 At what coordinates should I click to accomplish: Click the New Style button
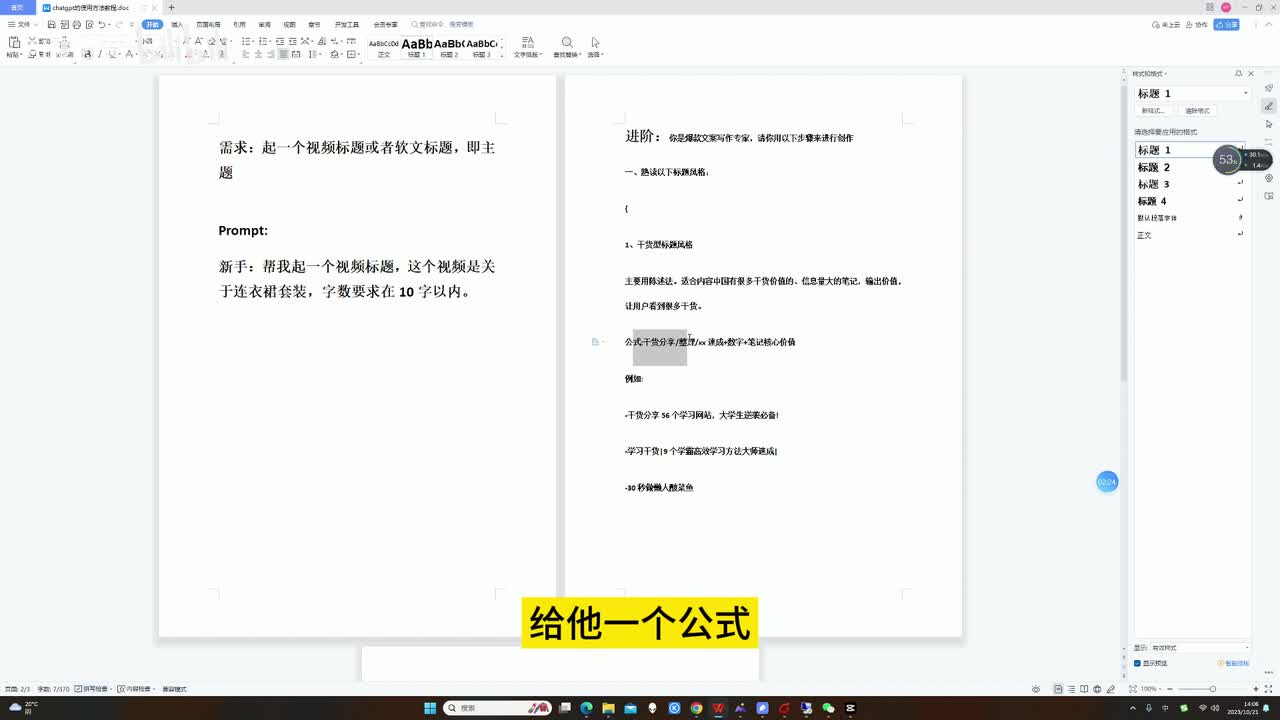1154,111
